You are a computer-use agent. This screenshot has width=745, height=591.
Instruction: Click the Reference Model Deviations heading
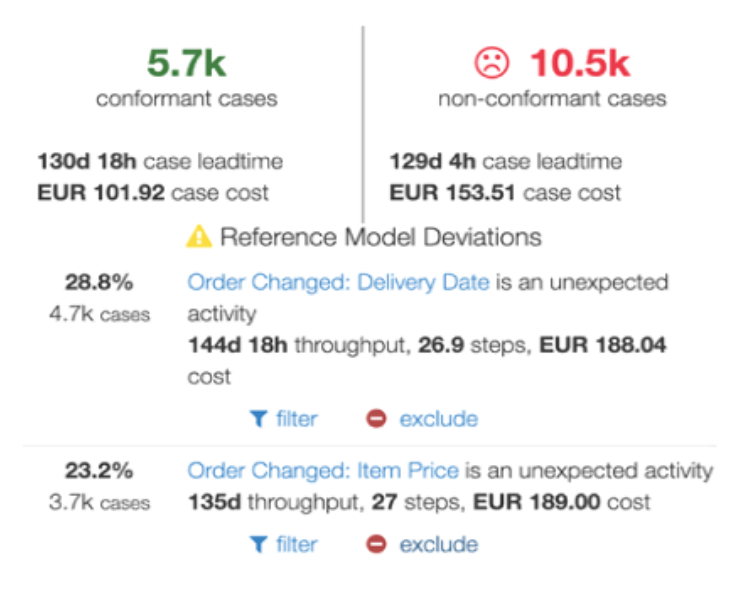(x=381, y=237)
